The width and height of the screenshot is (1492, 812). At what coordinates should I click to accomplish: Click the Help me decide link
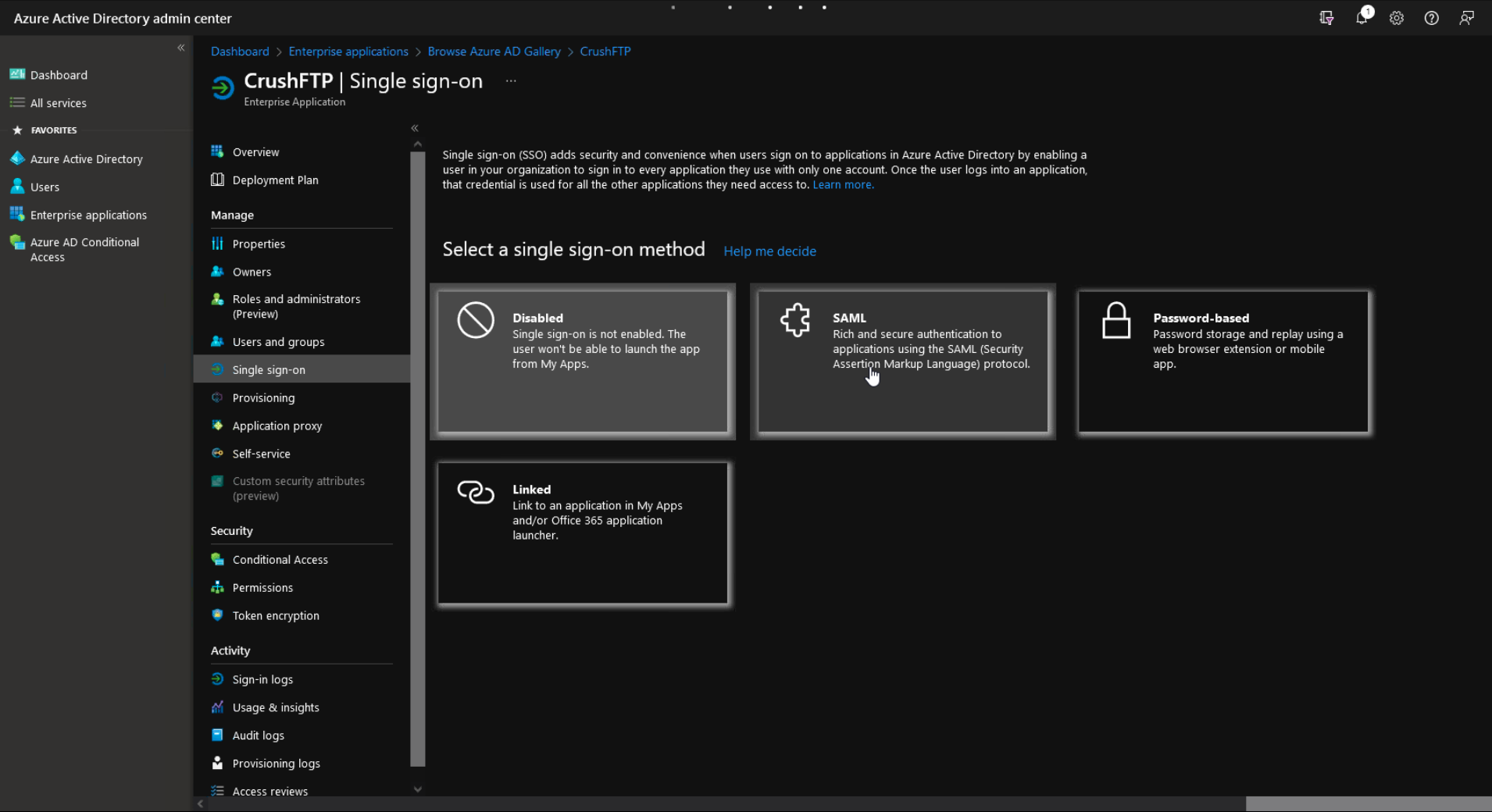tap(769, 251)
